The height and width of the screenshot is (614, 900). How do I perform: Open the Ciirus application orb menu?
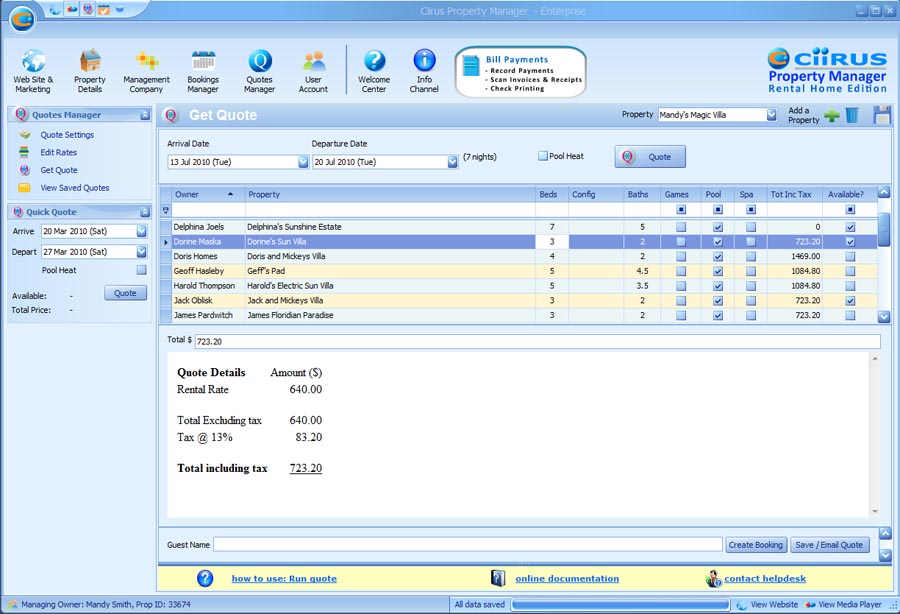tap(22, 20)
